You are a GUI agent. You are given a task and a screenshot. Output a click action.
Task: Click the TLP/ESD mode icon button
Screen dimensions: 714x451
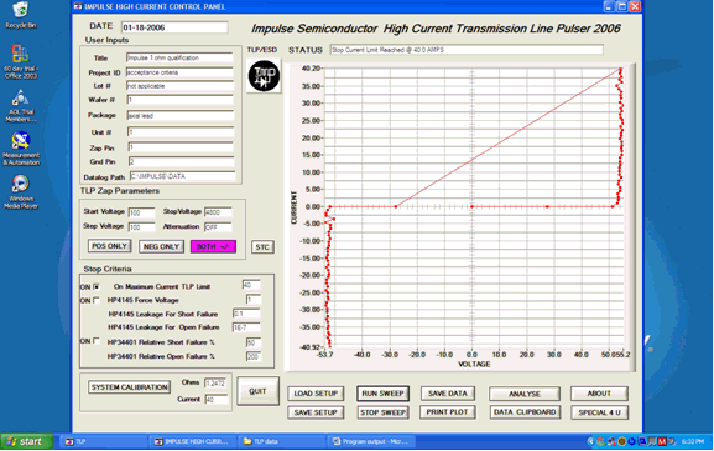click(x=264, y=77)
